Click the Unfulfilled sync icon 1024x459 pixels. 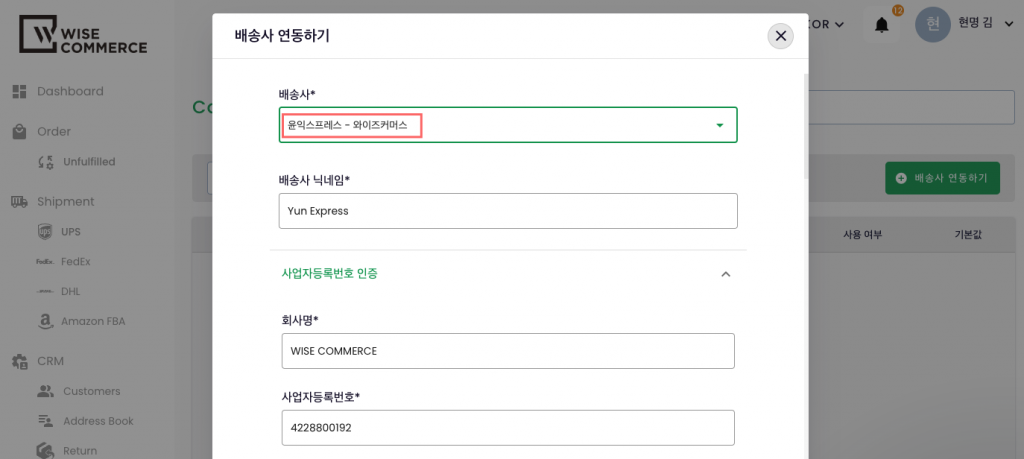(x=44, y=162)
